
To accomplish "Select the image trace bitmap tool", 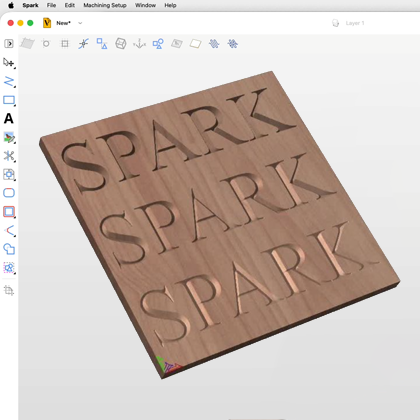I will pos(9,138).
